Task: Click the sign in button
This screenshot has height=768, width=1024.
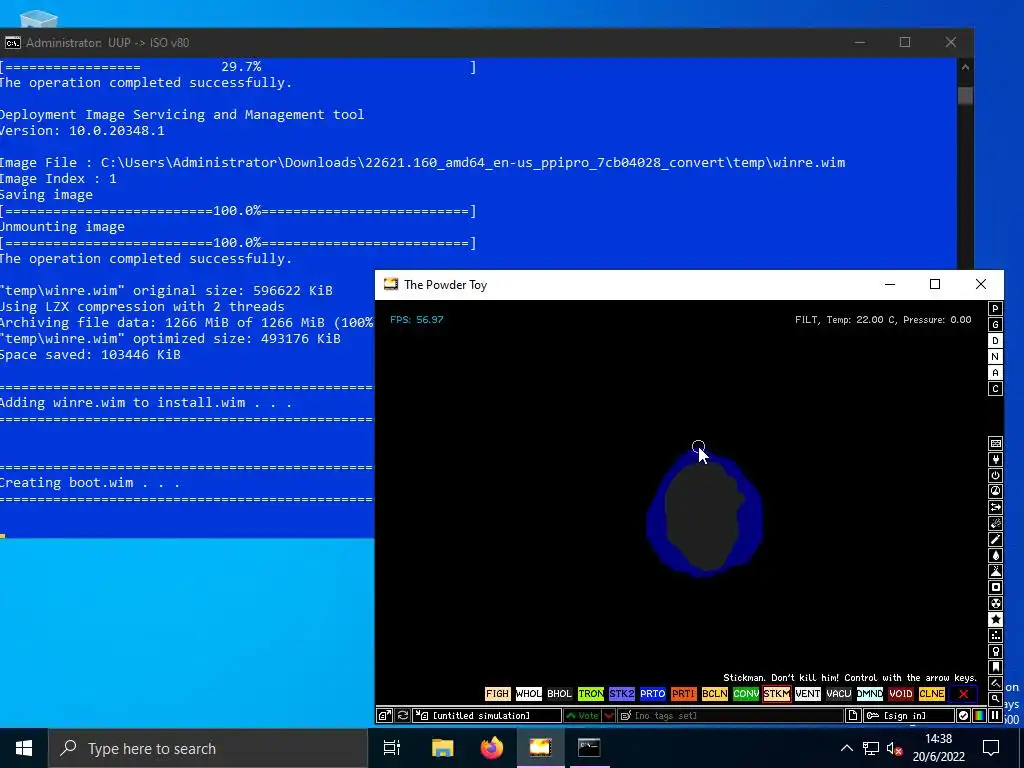Action: pos(908,716)
